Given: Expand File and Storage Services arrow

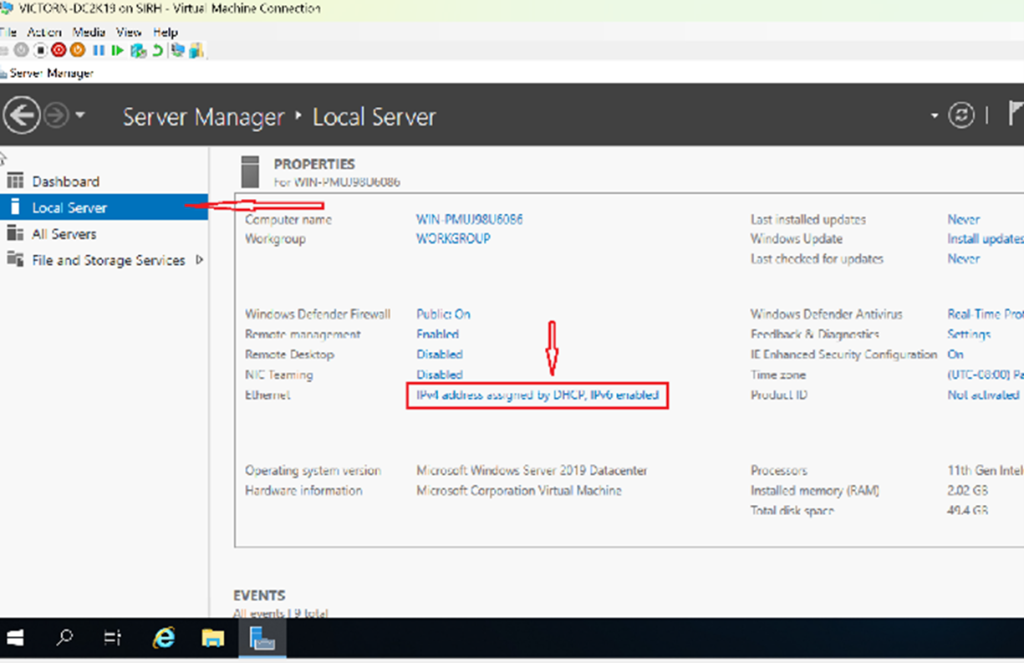Looking at the screenshot, I should [199, 260].
